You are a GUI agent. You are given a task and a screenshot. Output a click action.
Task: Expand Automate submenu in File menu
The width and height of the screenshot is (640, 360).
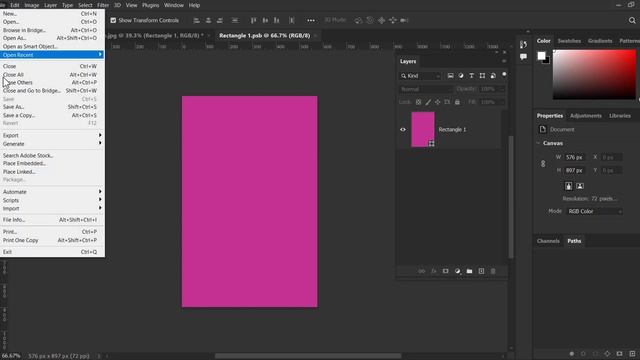coord(51,192)
